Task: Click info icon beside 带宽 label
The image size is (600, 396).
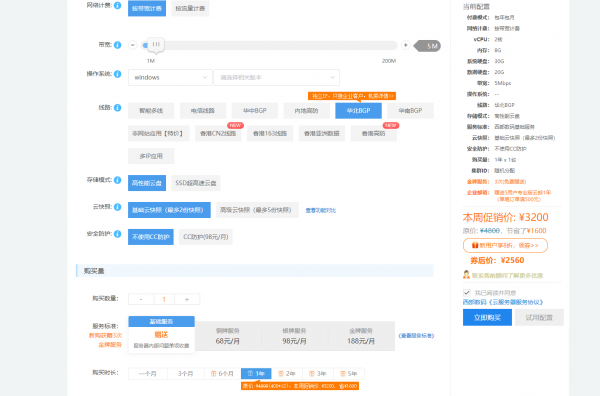Action: (117, 45)
